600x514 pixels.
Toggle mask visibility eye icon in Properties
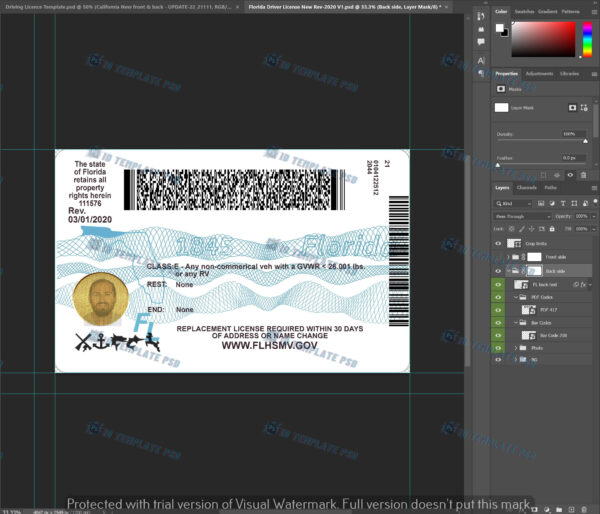click(570, 175)
